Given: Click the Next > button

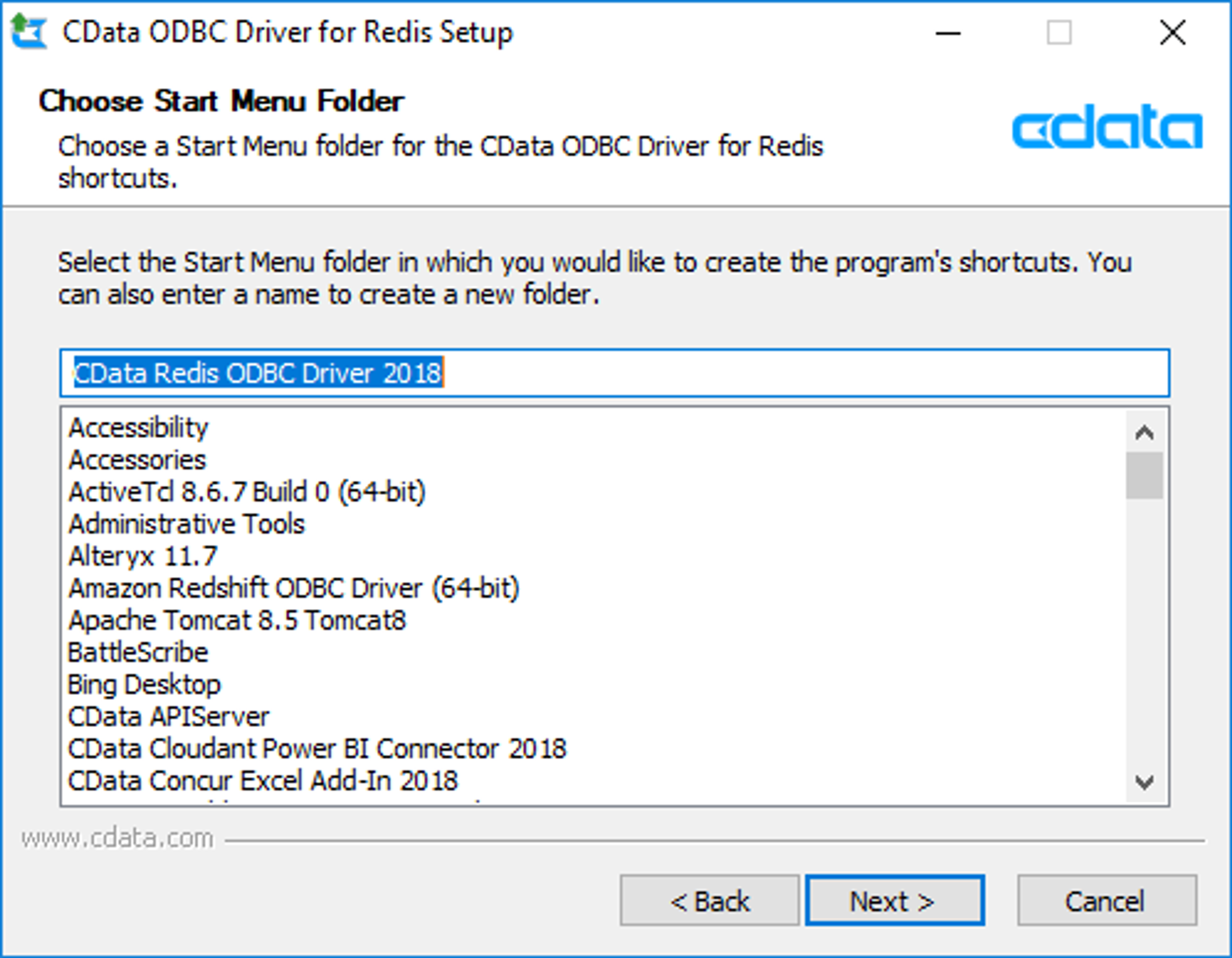Looking at the screenshot, I should click(895, 901).
